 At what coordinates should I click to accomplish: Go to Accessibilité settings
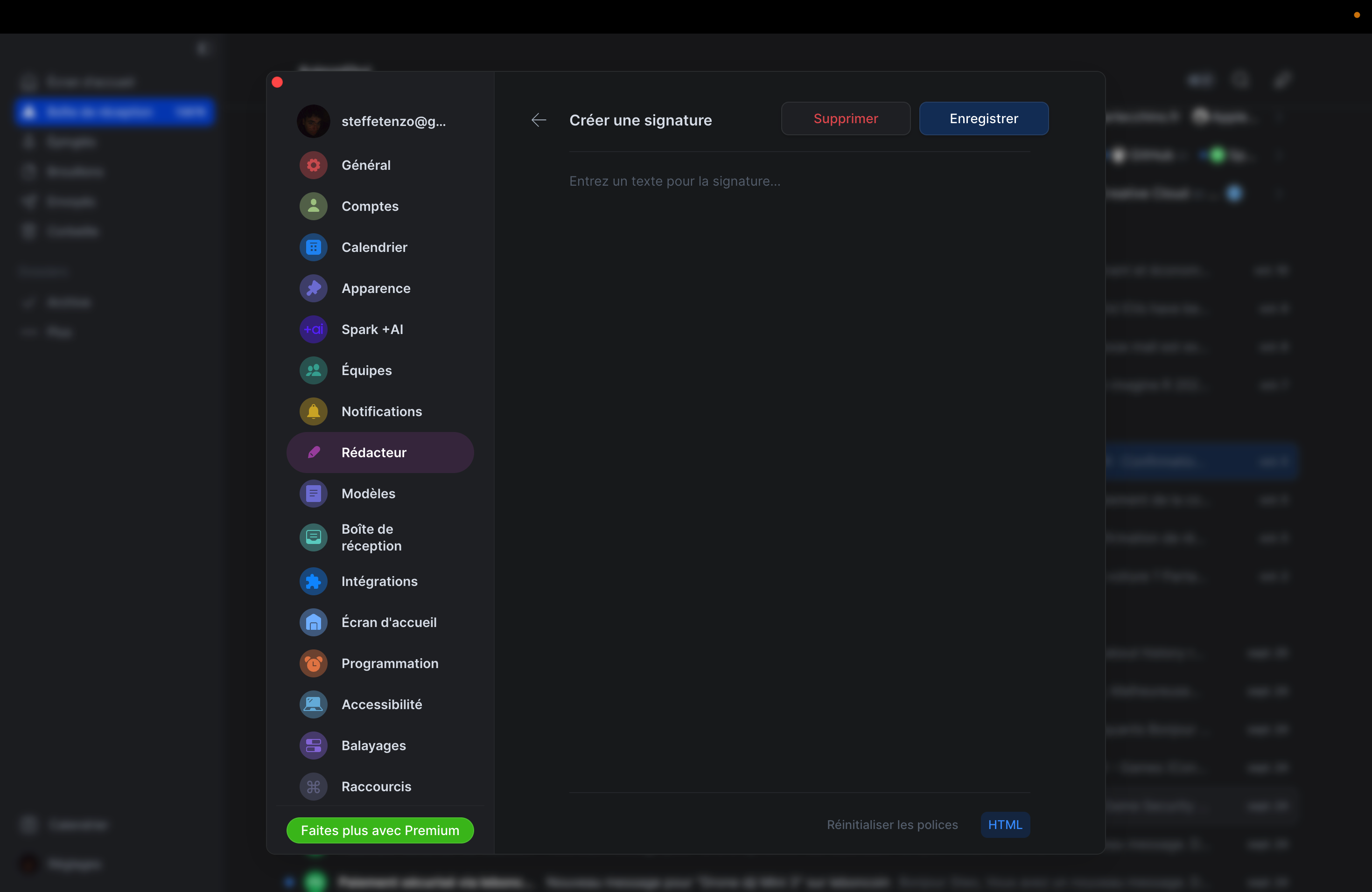(381, 705)
